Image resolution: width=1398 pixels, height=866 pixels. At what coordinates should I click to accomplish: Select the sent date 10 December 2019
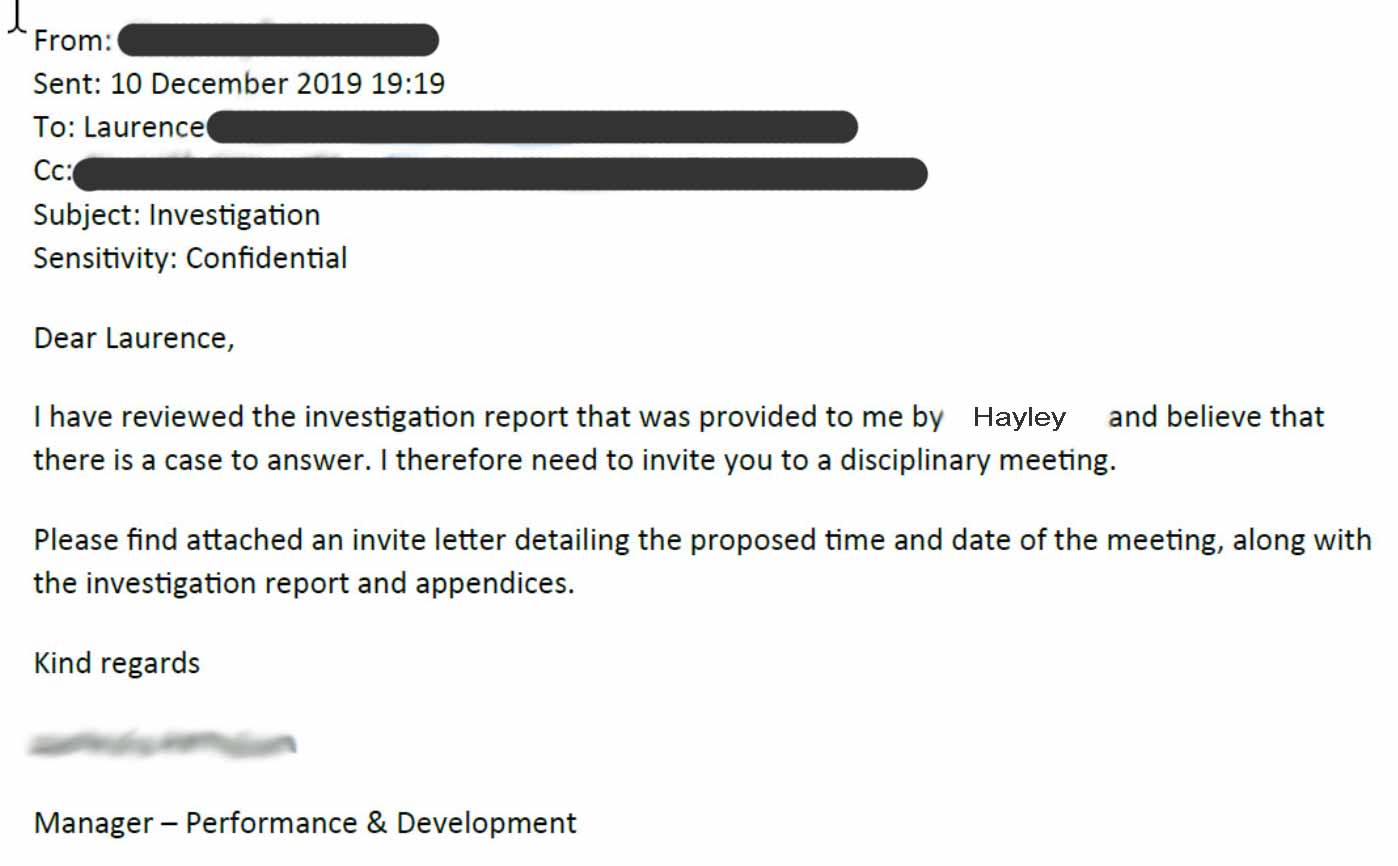coord(235,83)
